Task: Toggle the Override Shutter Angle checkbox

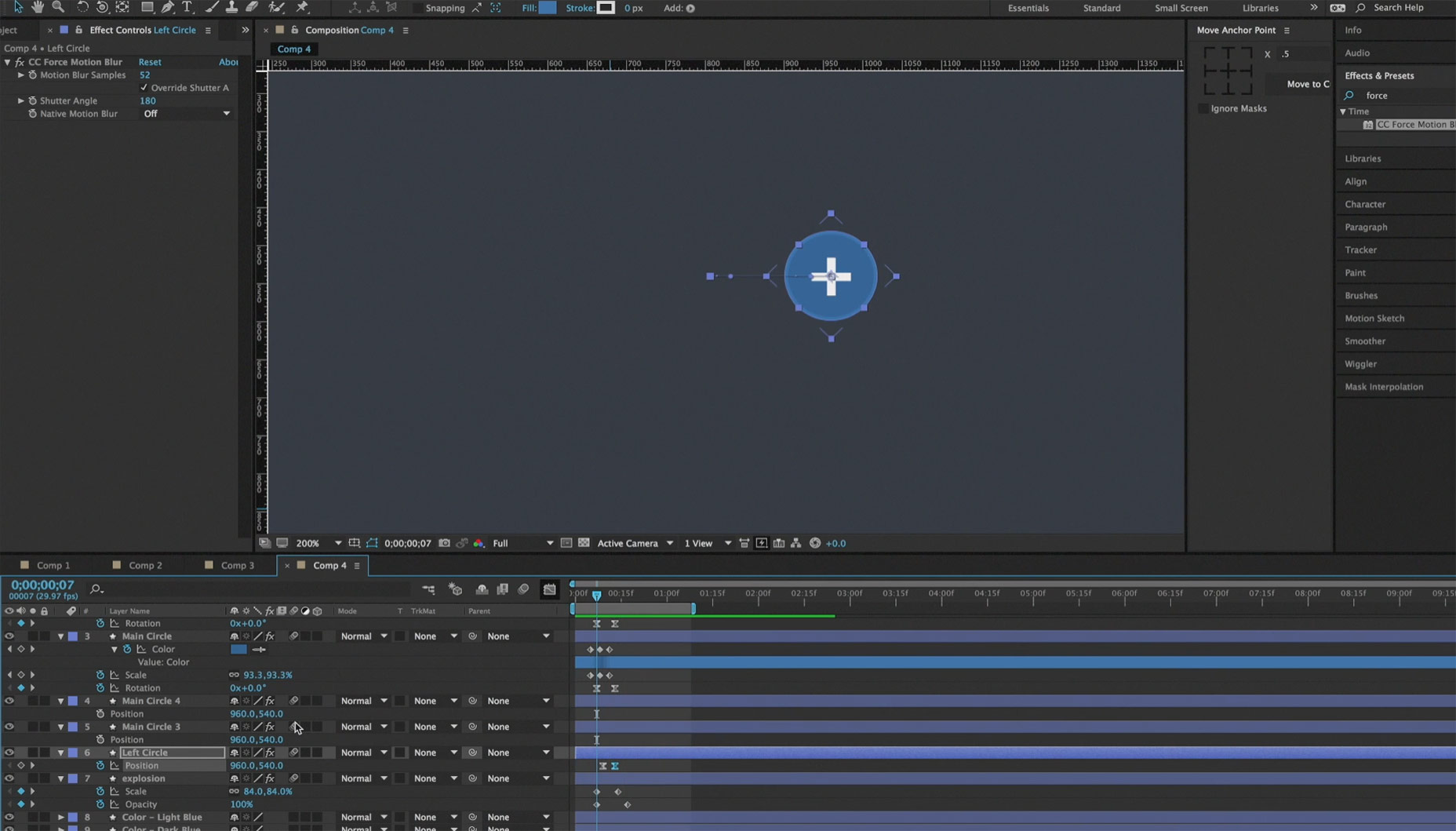Action: point(144,88)
